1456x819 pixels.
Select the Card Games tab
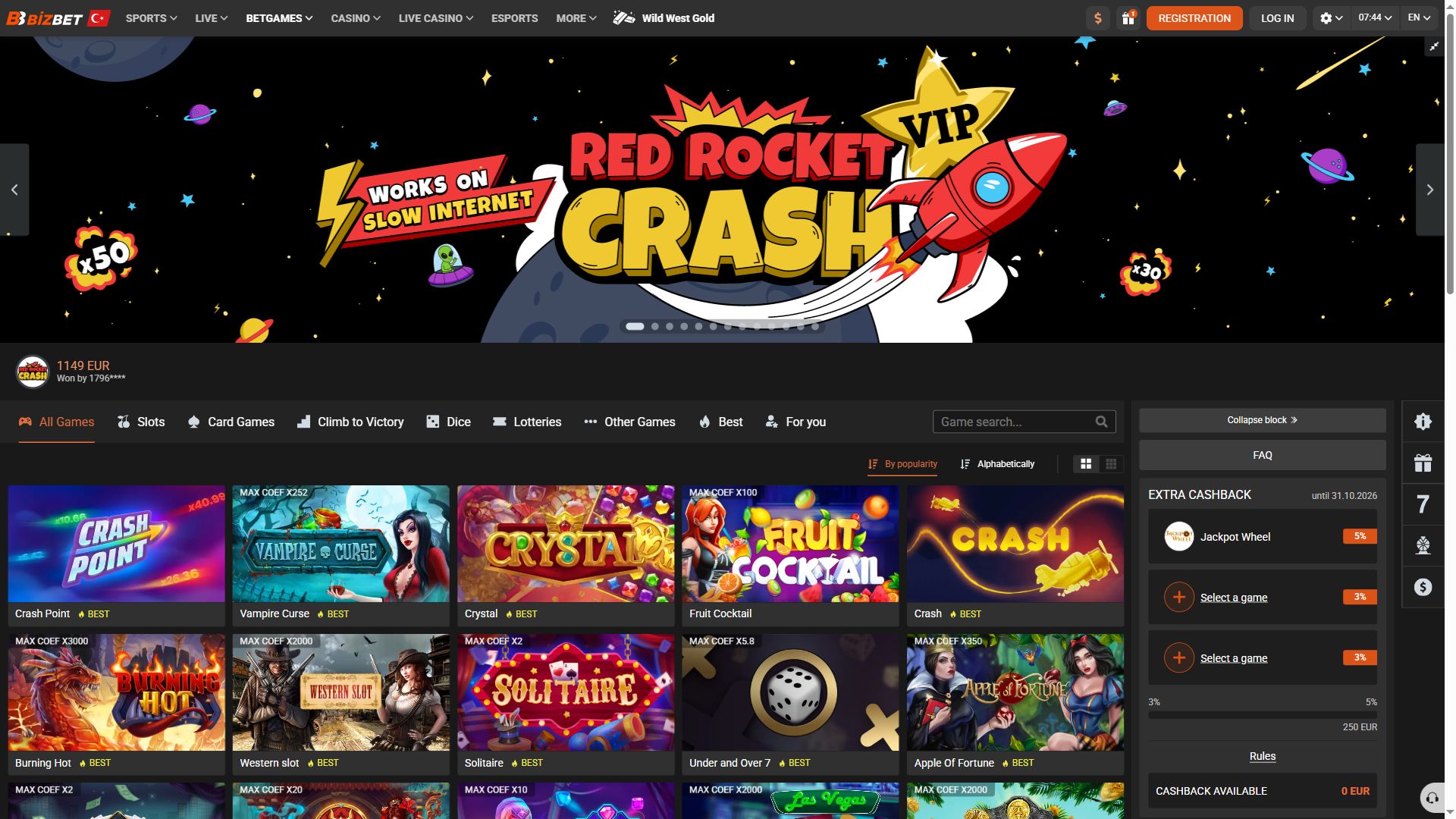231,422
